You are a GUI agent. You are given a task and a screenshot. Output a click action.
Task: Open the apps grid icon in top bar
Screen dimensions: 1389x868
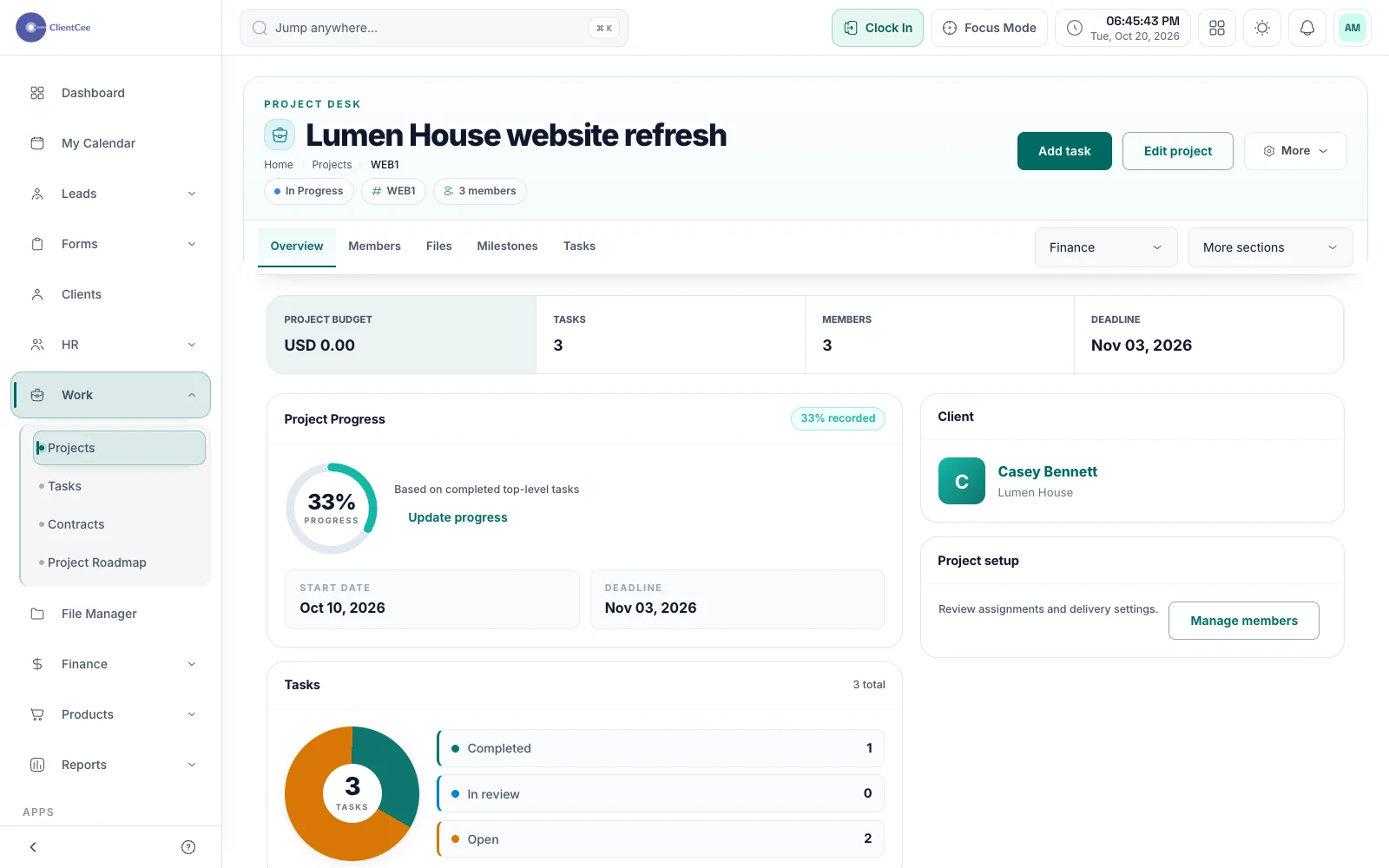[x=1217, y=28]
